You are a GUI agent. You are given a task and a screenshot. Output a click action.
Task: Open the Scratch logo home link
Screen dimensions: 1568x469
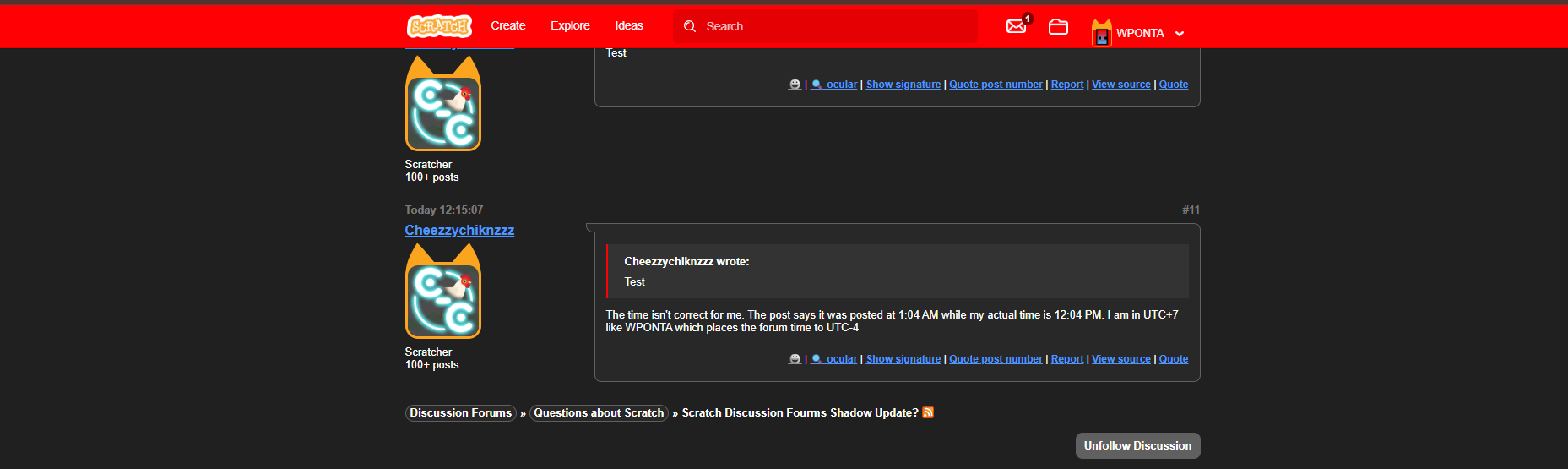point(439,26)
